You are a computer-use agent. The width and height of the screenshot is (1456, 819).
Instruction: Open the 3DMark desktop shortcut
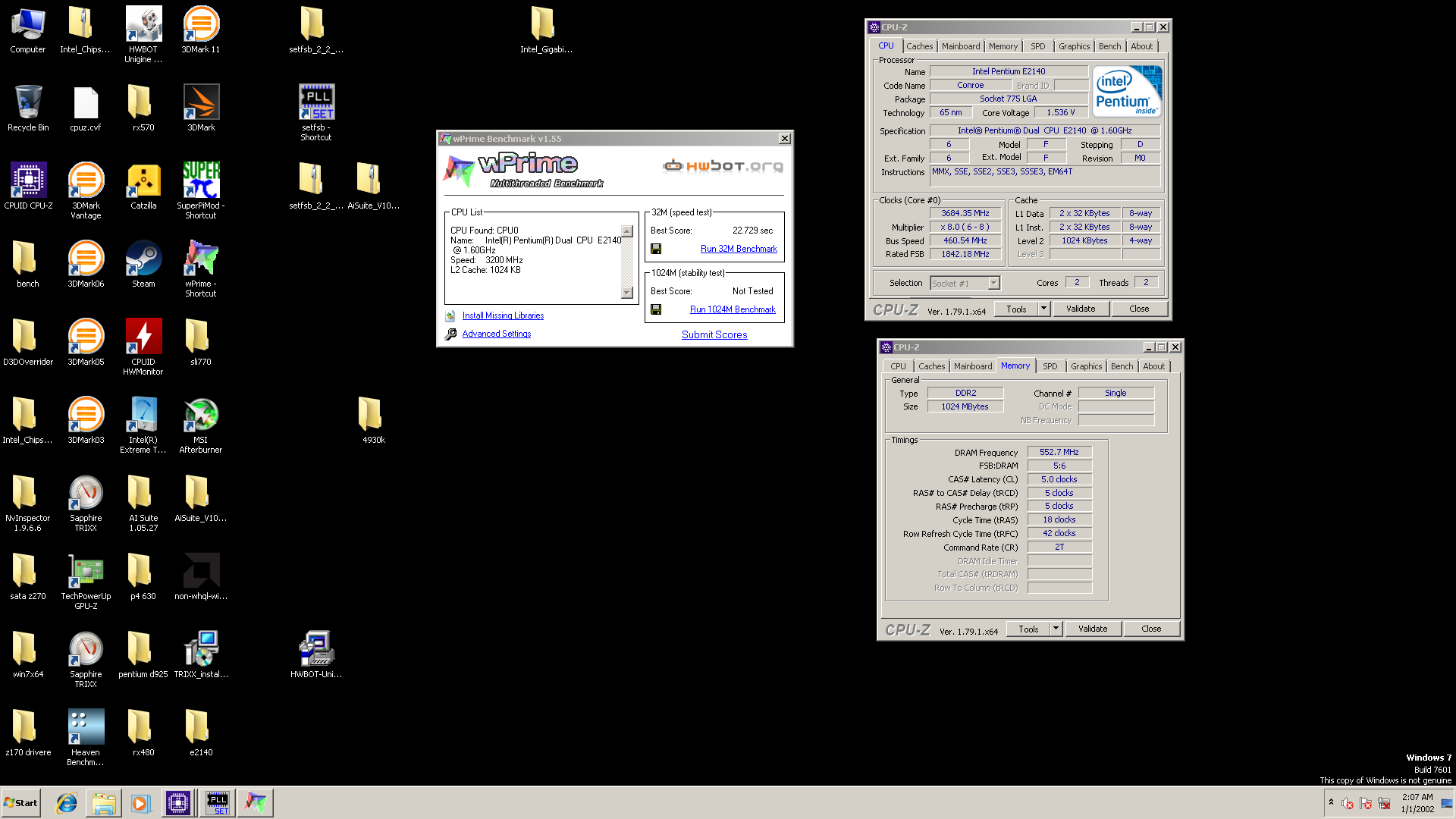[201, 108]
